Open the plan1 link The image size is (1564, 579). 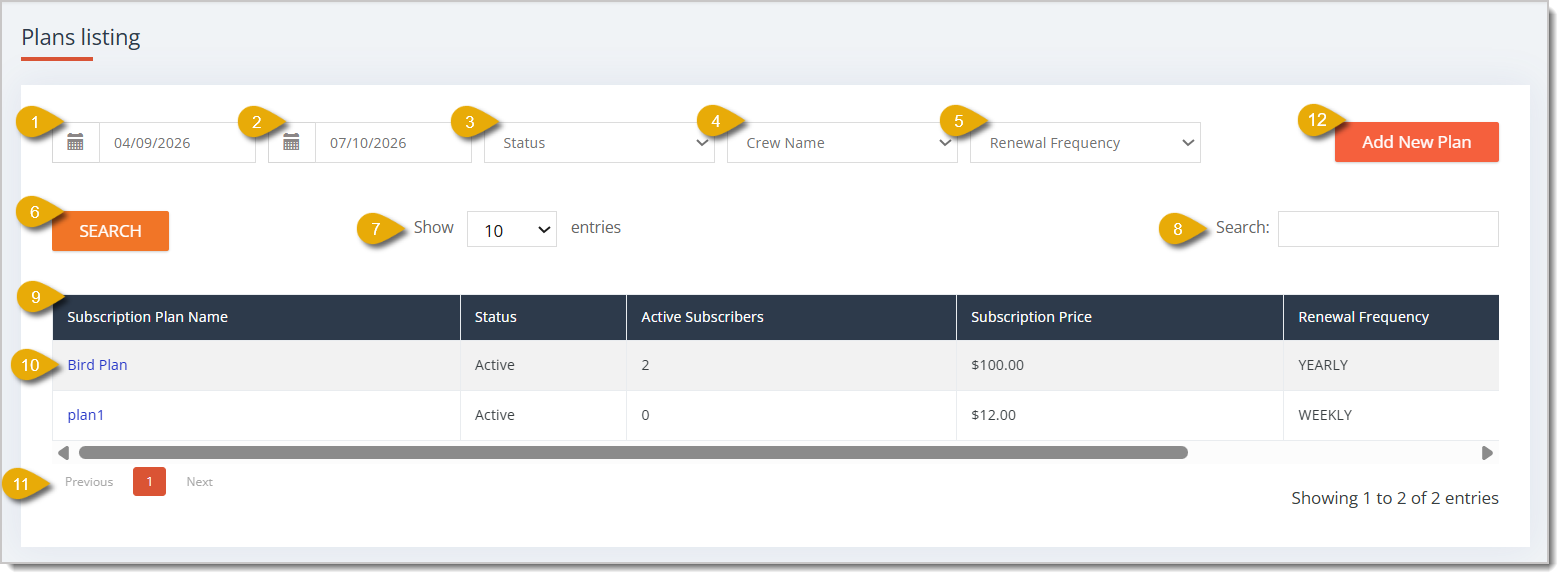tap(86, 415)
